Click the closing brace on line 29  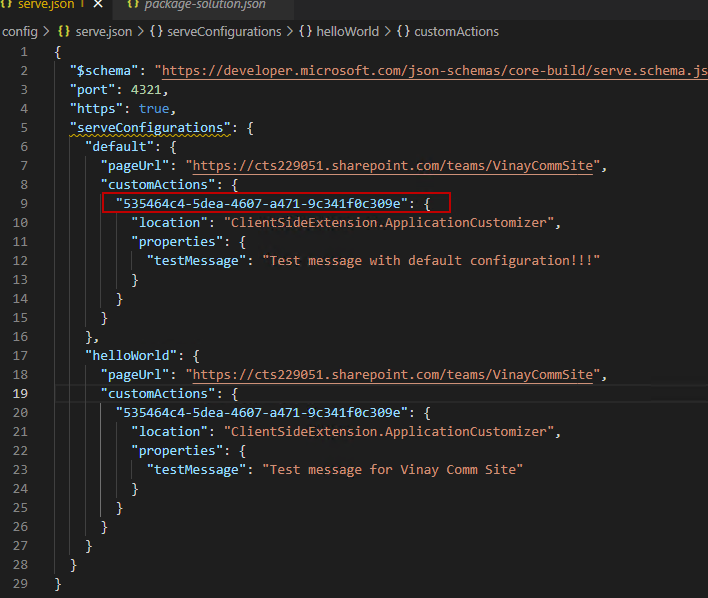coord(57,584)
